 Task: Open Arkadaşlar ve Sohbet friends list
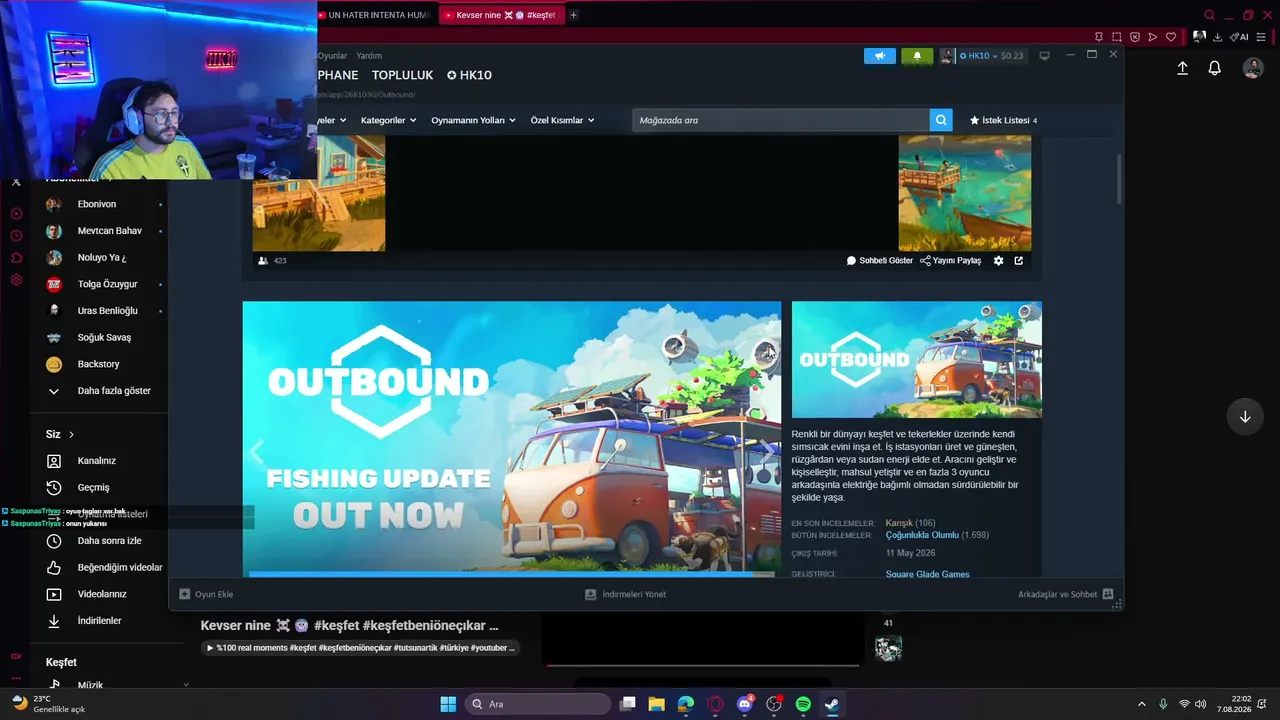click(1065, 594)
